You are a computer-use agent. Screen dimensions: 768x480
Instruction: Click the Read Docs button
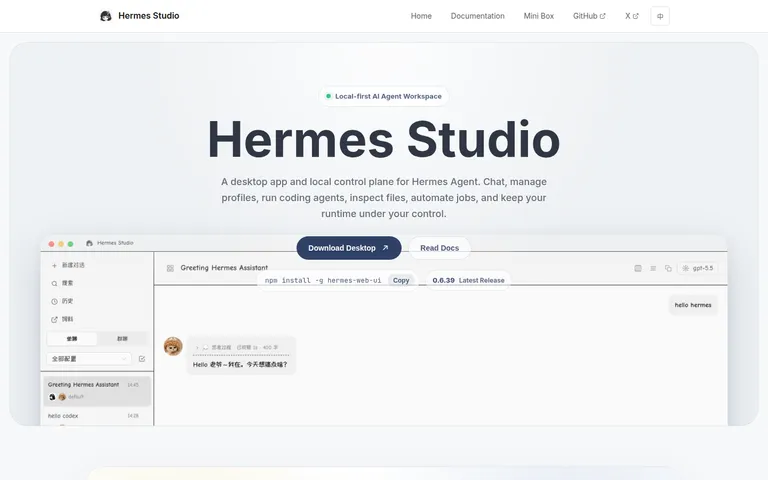click(x=439, y=248)
